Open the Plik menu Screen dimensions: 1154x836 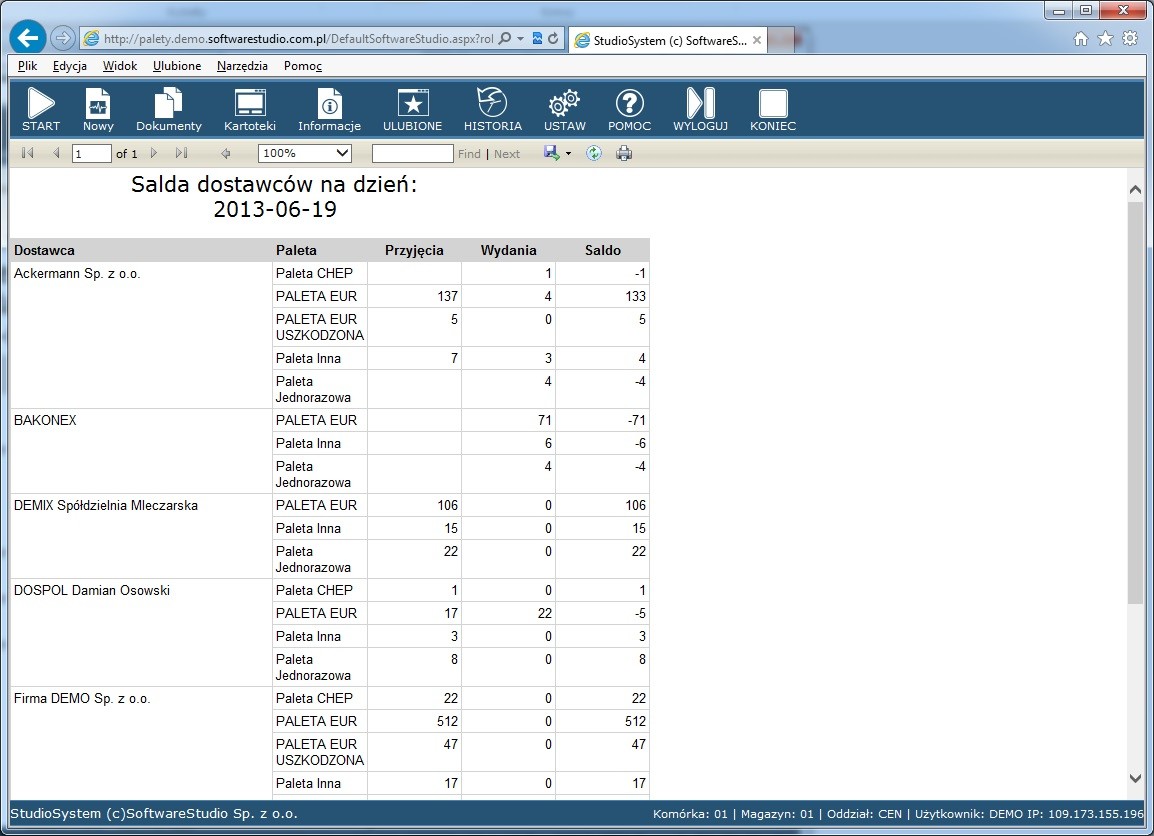pyautogui.click(x=27, y=65)
